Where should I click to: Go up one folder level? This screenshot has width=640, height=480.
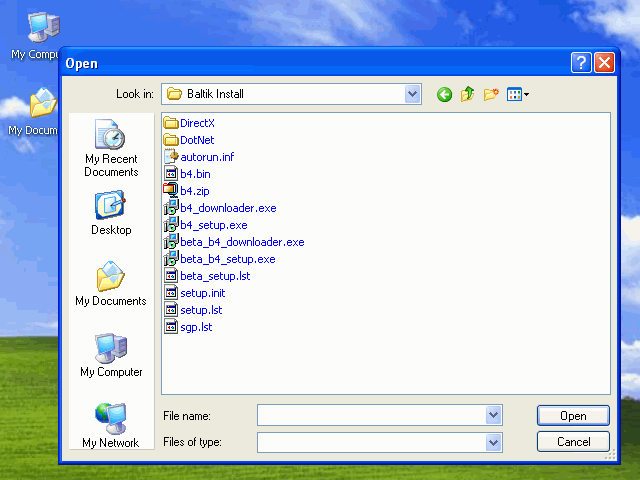click(x=467, y=94)
